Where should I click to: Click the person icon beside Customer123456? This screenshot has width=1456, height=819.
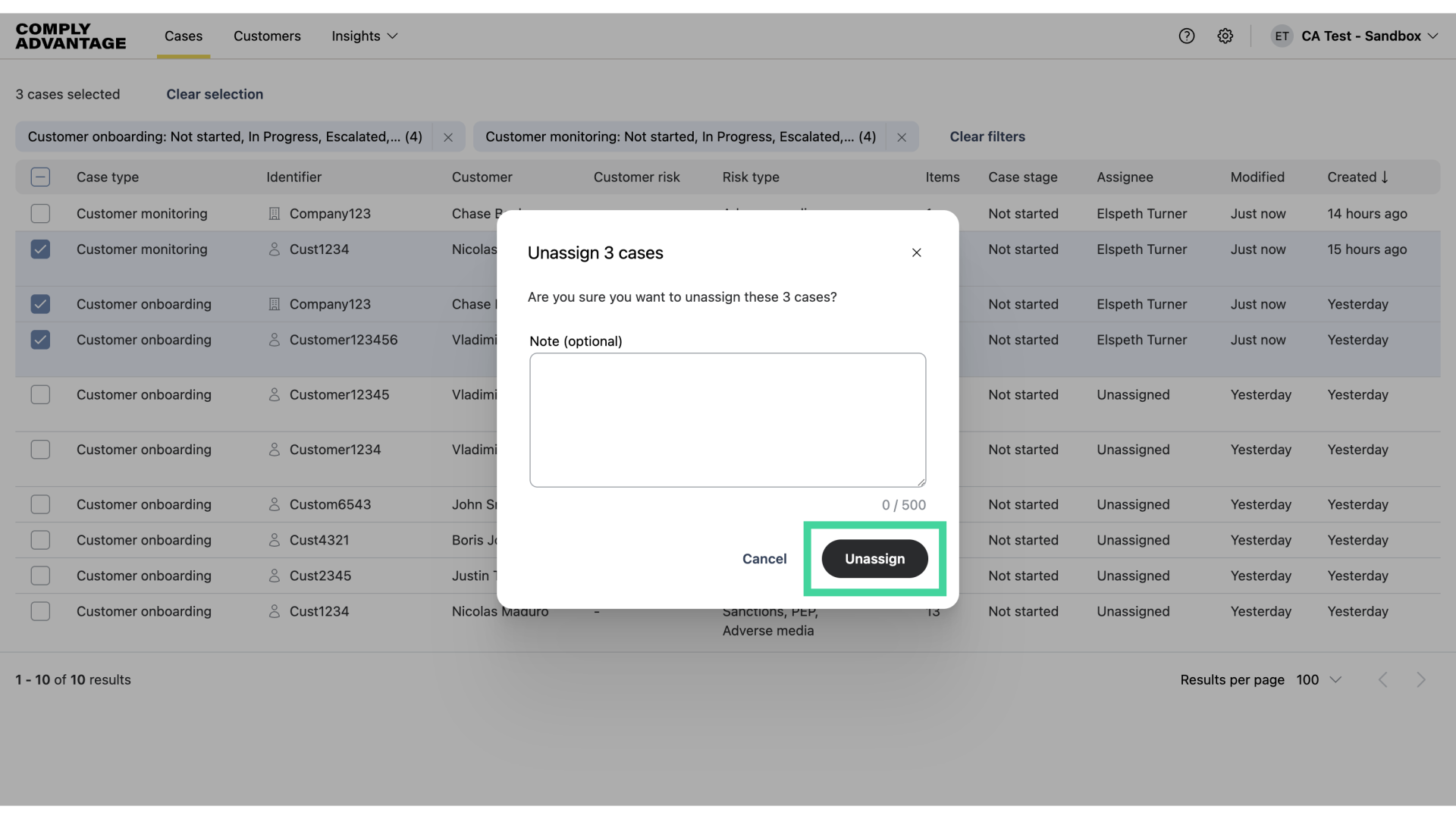pyautogui.click(x=275, y=340)
